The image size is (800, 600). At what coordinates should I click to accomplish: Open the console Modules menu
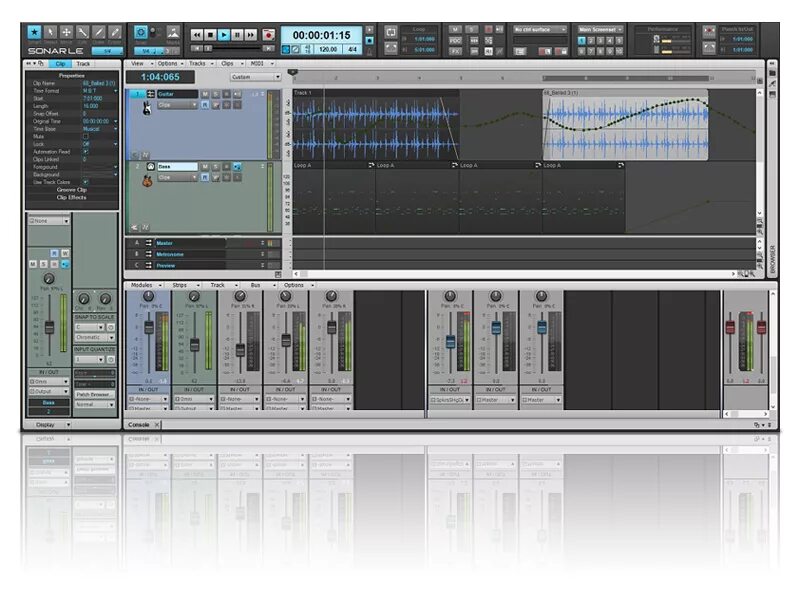(x=145, y=285)
